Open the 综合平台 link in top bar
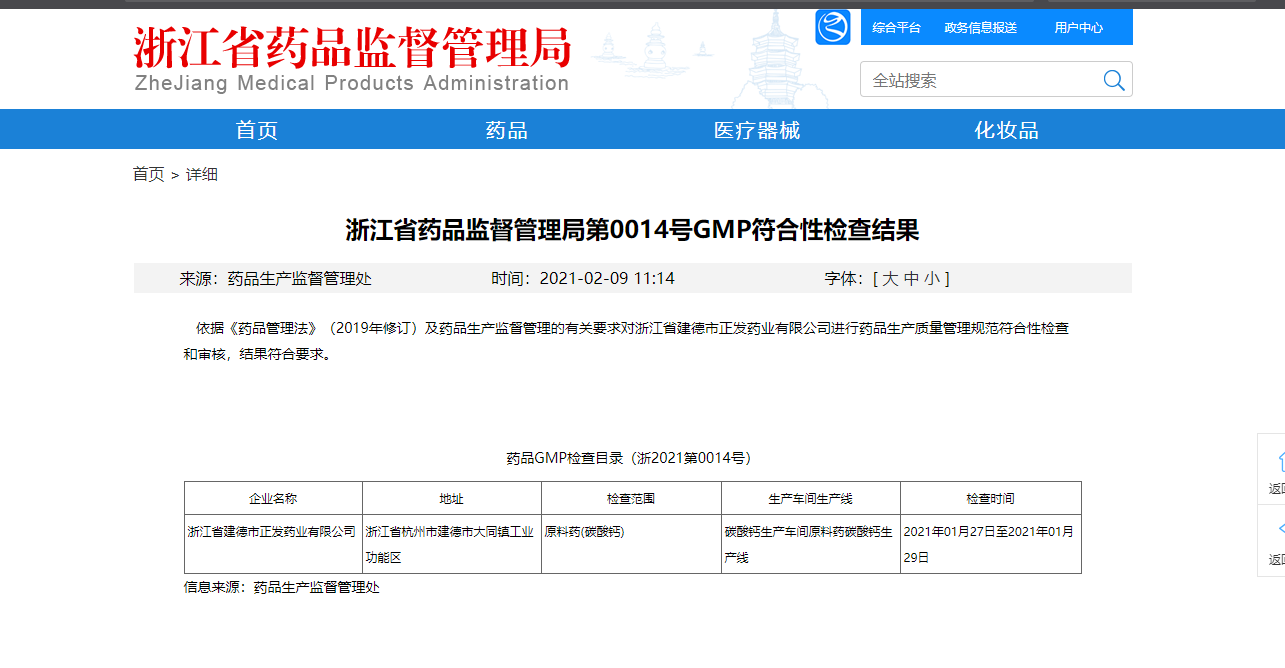Image resolution: width=1285 pixels, height=668 pixels. pos(895,27)
